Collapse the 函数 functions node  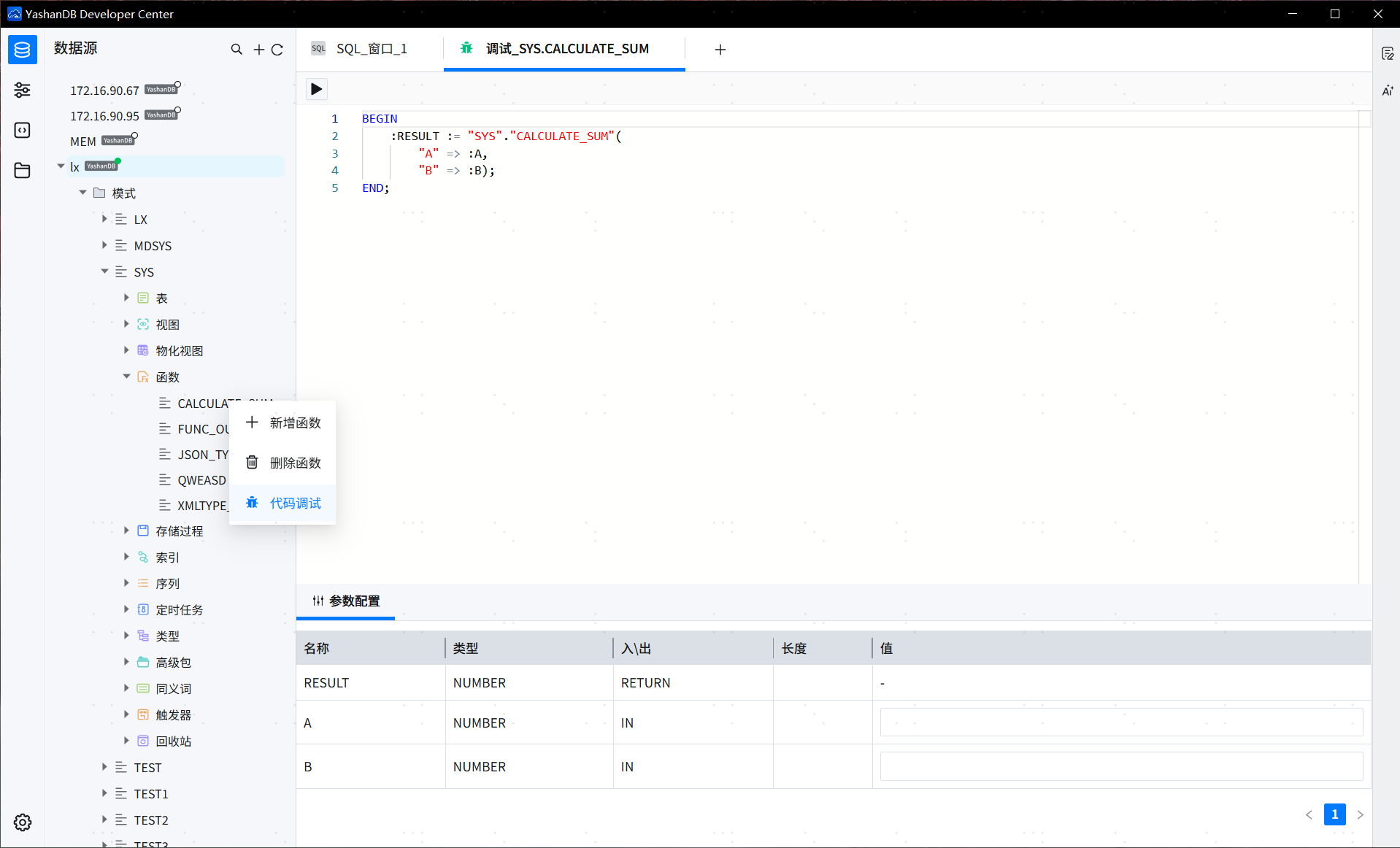[126, 377]
